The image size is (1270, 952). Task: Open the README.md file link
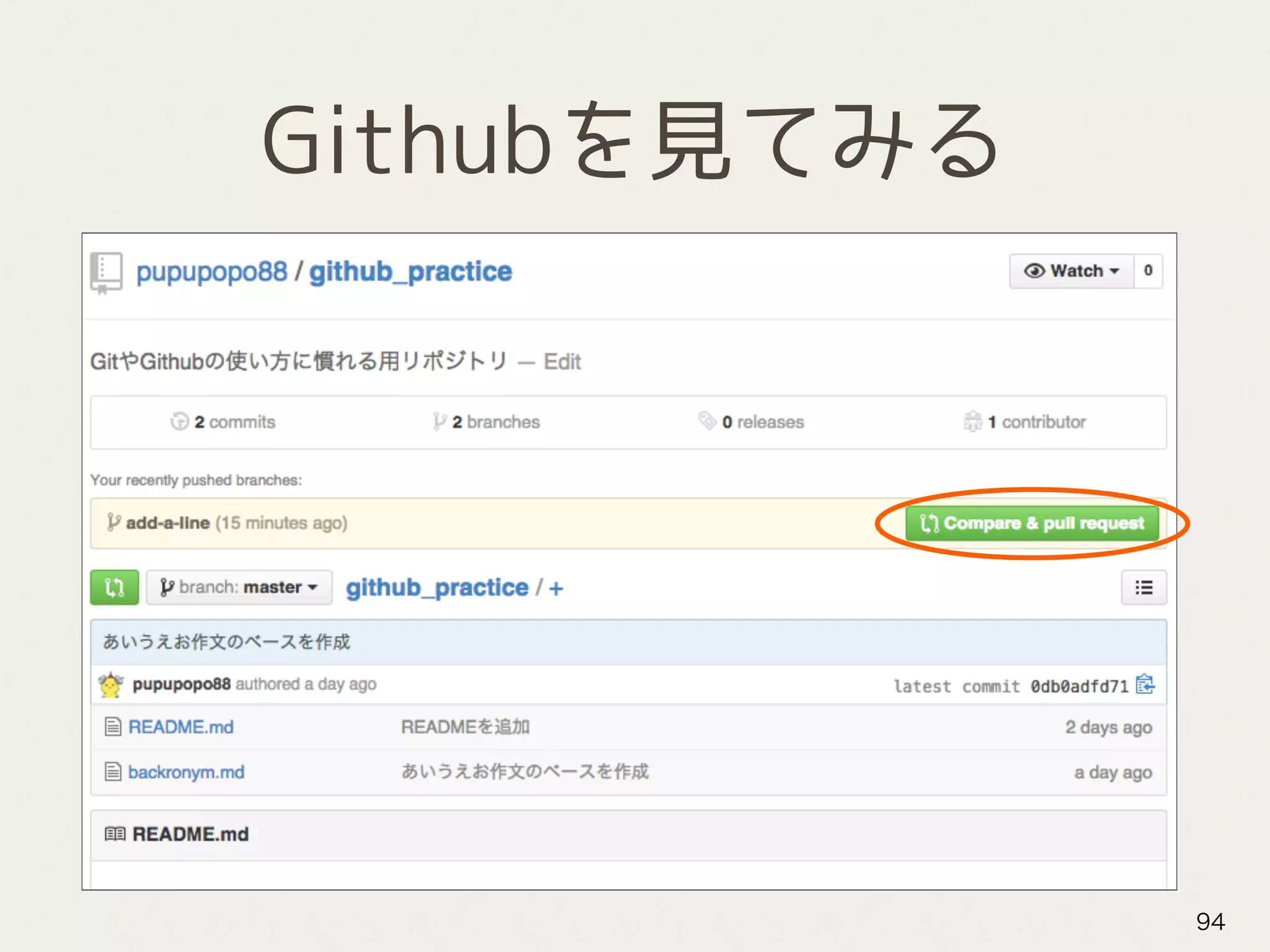coord(180,726)
